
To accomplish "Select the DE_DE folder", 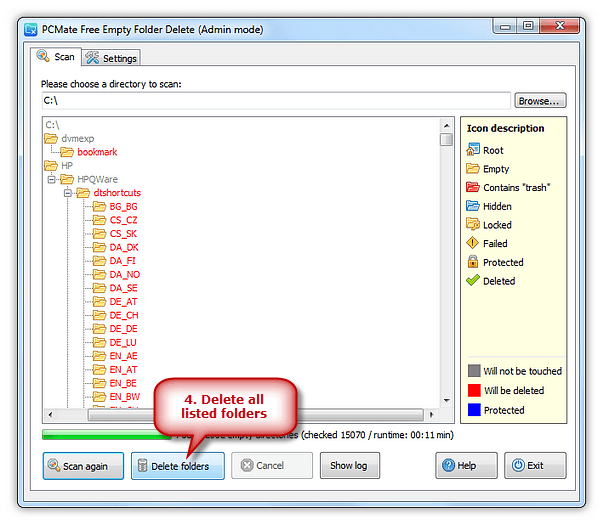I will pyautogui.click(x=123, y=329).
